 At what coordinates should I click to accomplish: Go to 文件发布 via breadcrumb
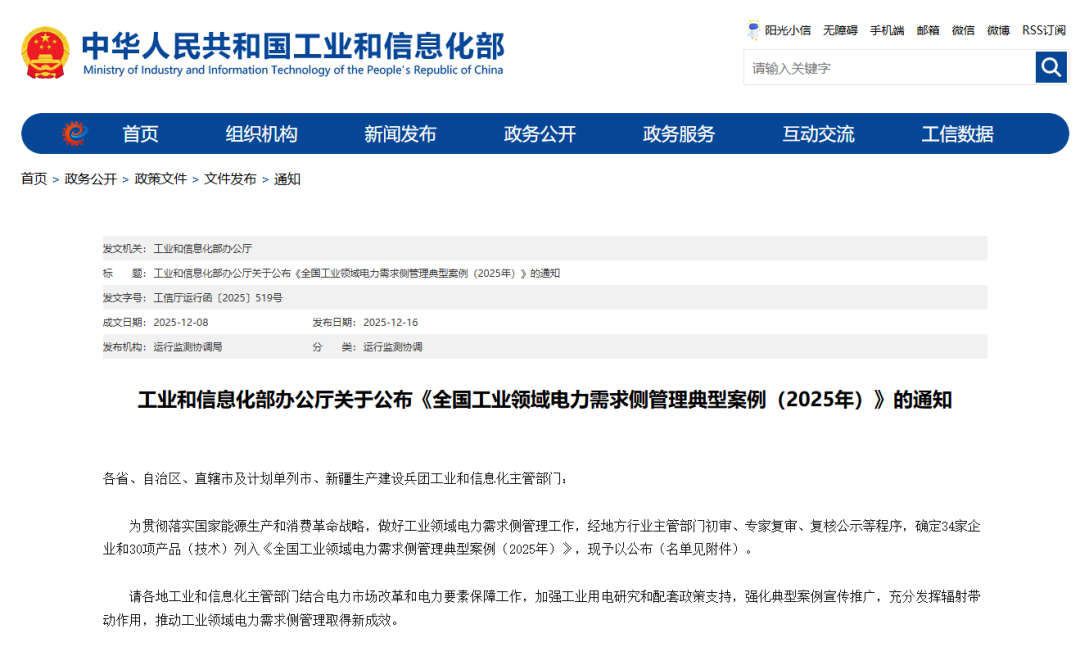click(230, 179)
